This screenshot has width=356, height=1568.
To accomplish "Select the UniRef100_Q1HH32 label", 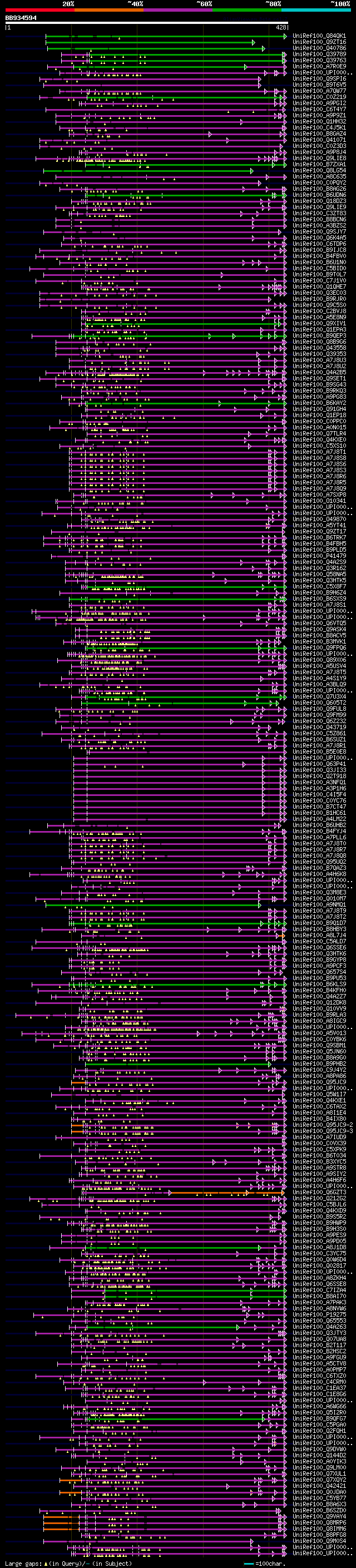I will (319, 121).
